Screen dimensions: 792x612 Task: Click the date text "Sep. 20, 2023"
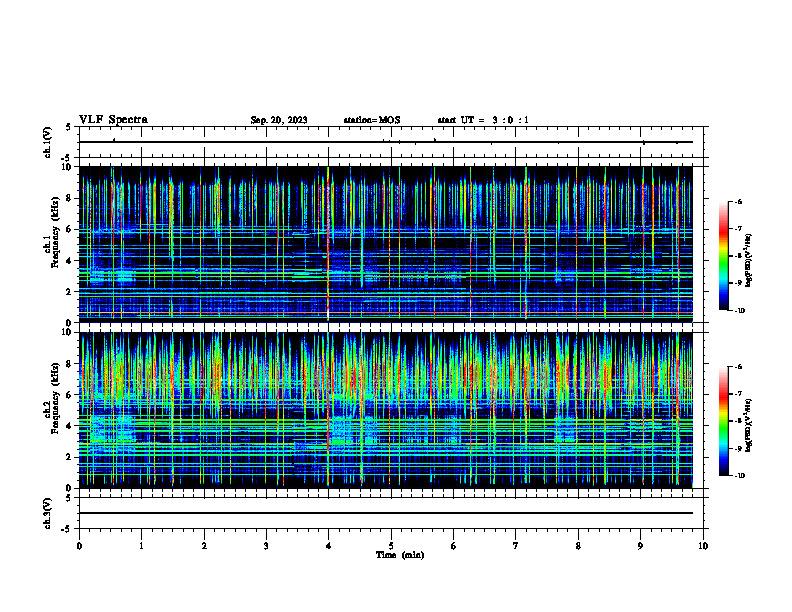click(279, 120)
